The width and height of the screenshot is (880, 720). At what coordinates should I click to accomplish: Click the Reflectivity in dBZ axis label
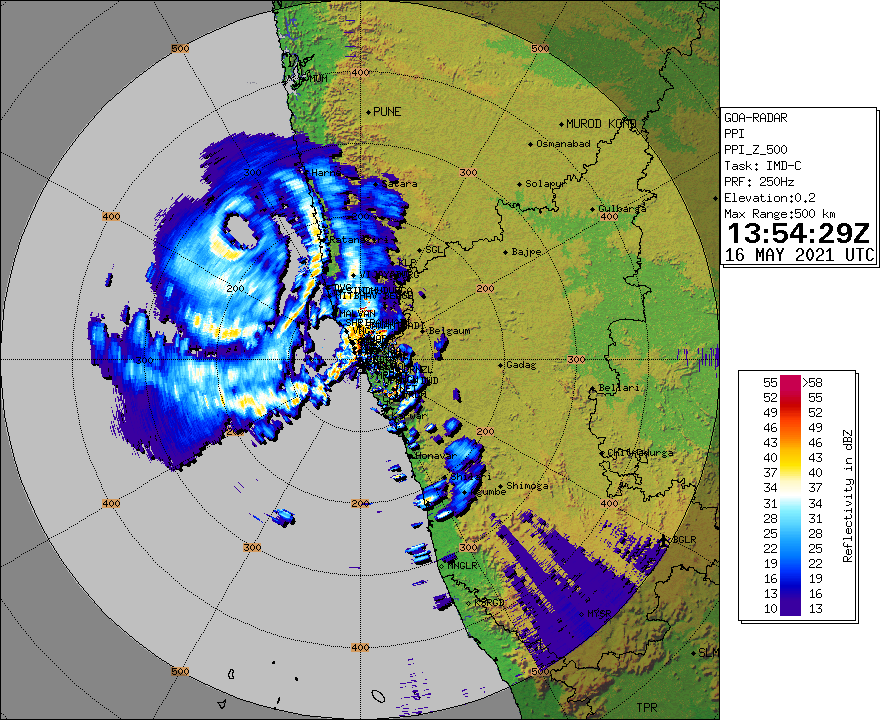pos(847,496)
